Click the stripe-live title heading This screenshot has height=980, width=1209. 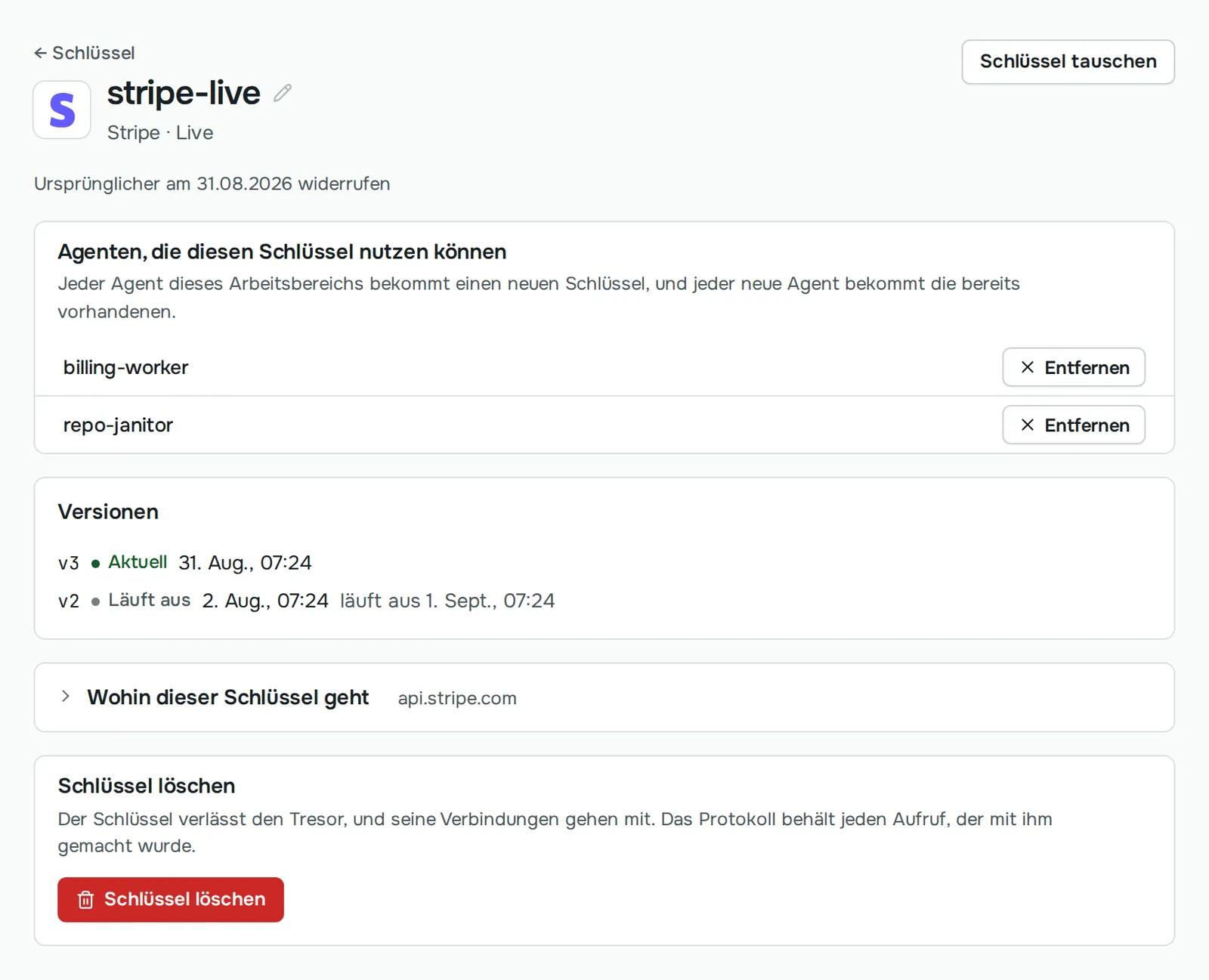[184, 93]
